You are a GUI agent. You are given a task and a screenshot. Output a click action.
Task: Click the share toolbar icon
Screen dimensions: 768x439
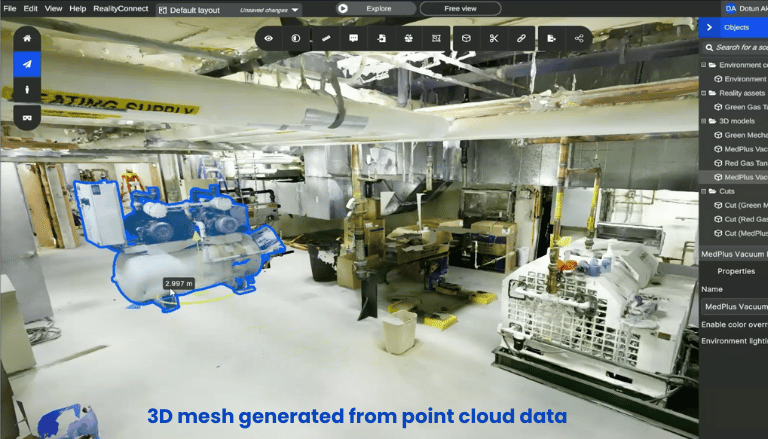click(579, 38)
